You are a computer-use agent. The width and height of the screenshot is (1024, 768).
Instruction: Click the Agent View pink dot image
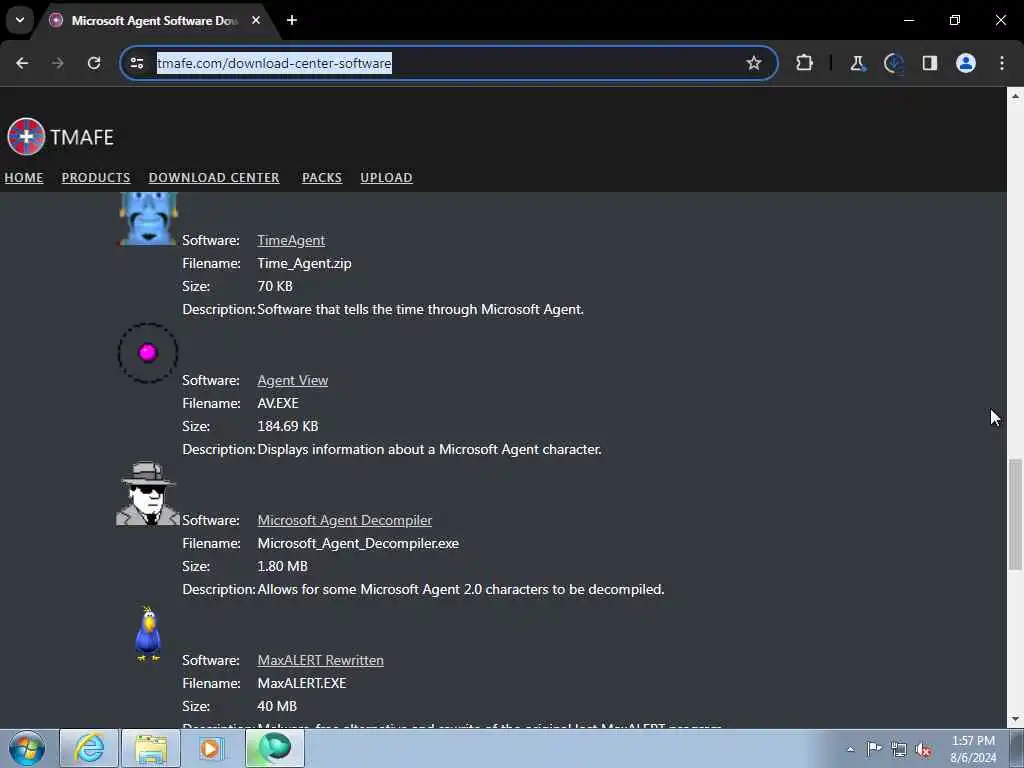(148, 353)
